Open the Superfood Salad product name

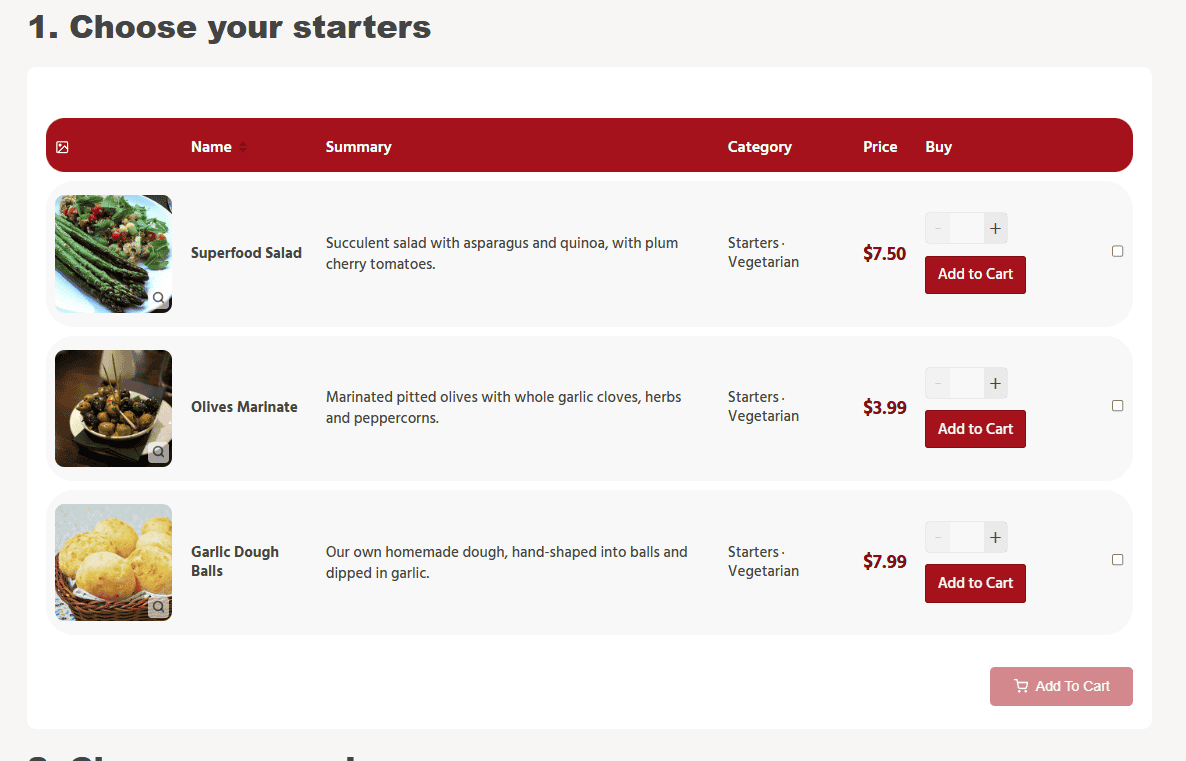coord(246,253)
